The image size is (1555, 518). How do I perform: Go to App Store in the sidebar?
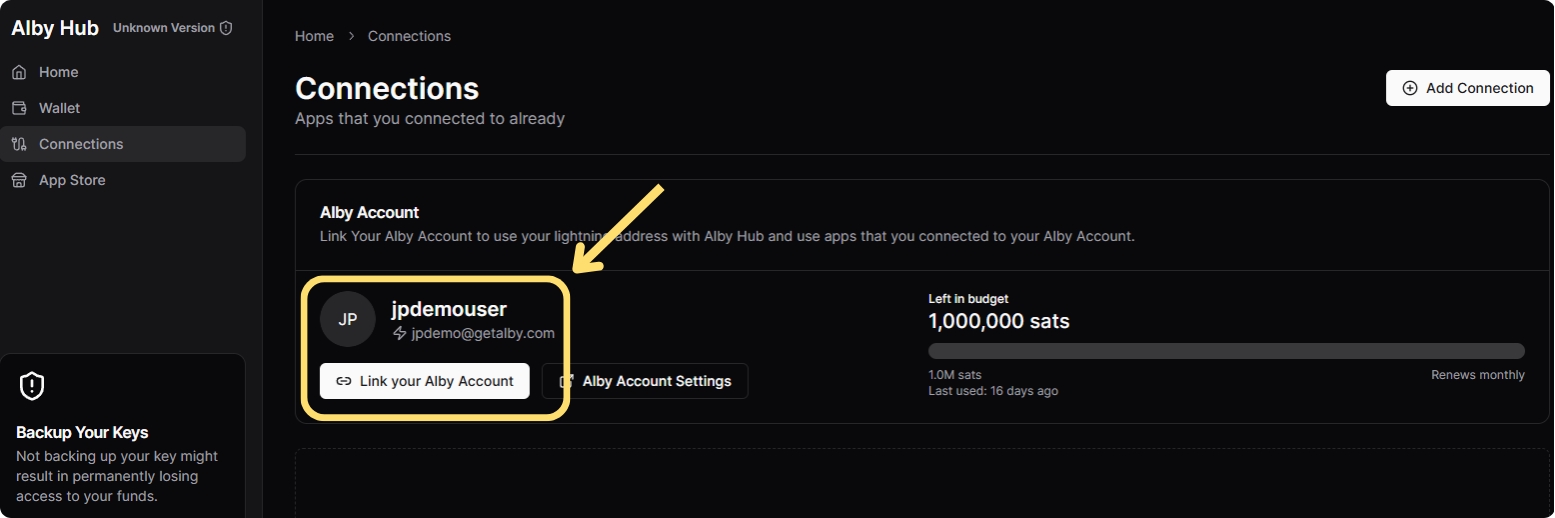(72, 180)
